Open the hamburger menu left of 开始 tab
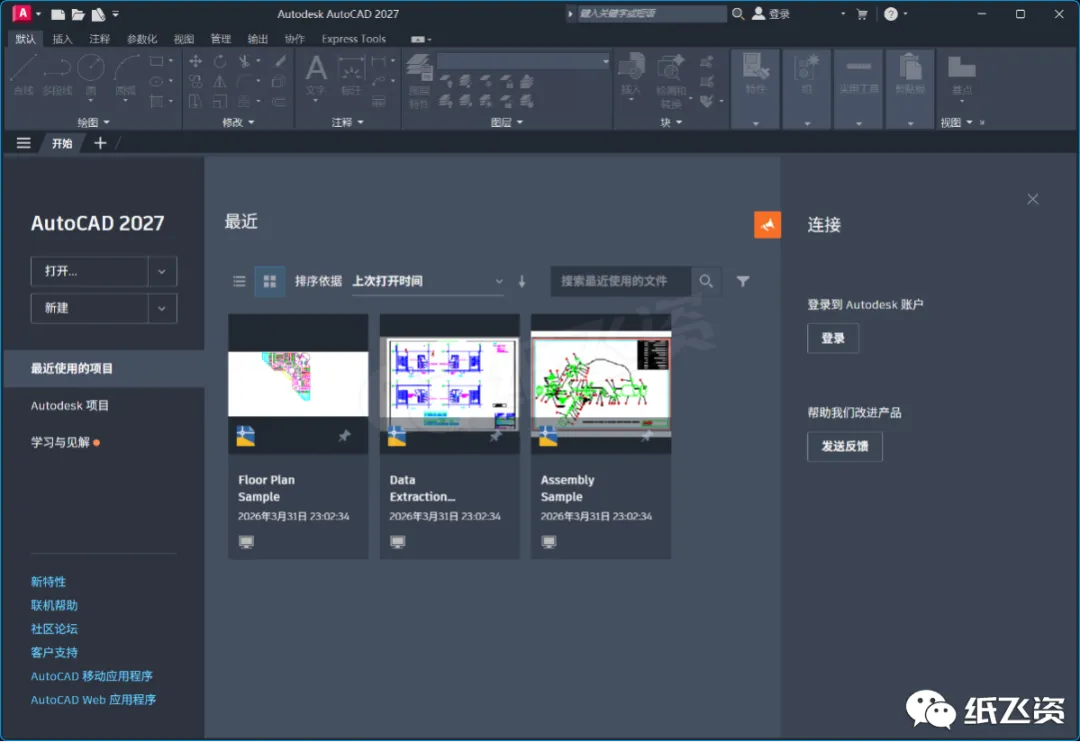The width and height of the screenshot is (1080, 742). [x=23, y=143]
